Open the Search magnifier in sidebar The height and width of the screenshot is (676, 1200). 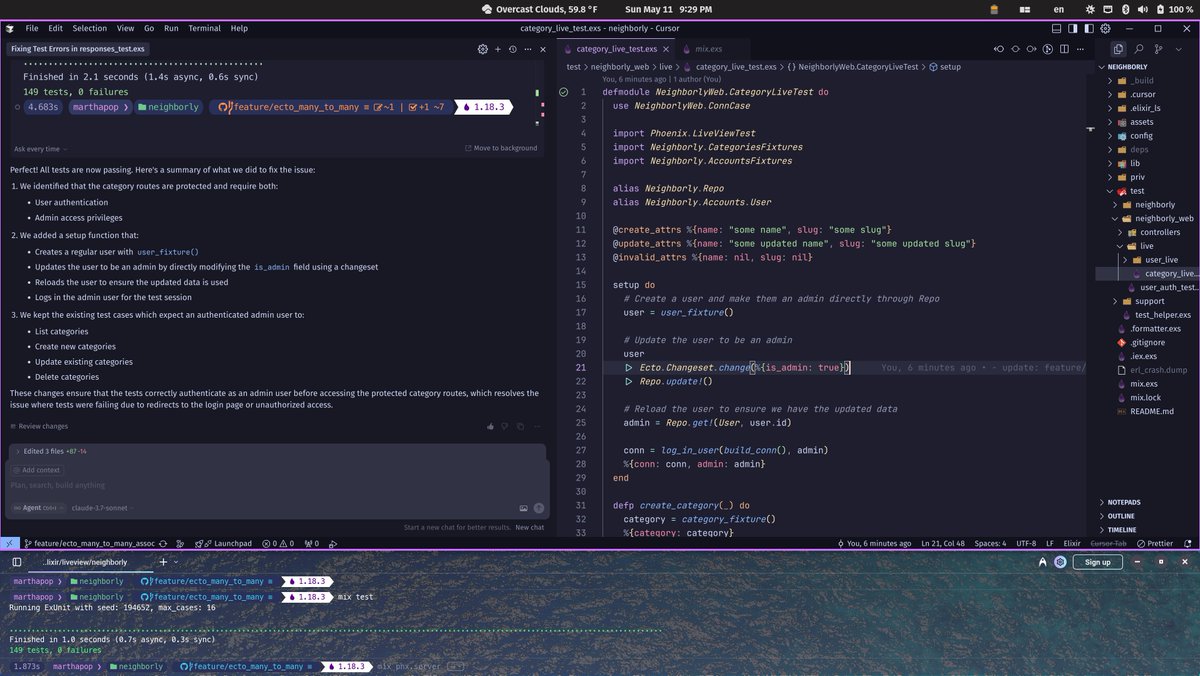1138,48
